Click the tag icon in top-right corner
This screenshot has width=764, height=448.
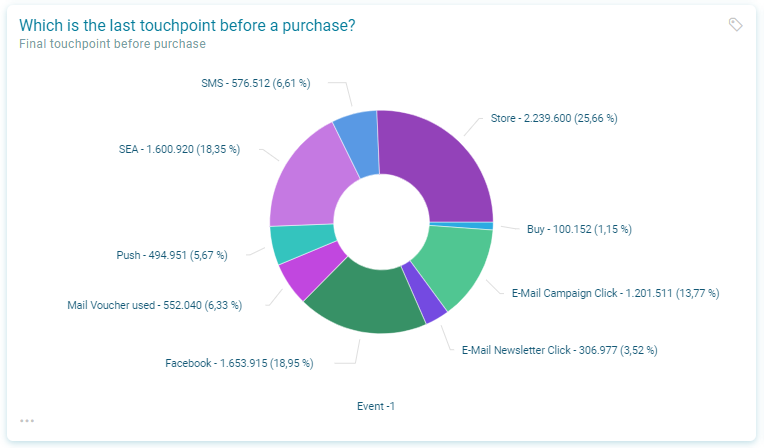pyautogui.click(x=736, y=25)
